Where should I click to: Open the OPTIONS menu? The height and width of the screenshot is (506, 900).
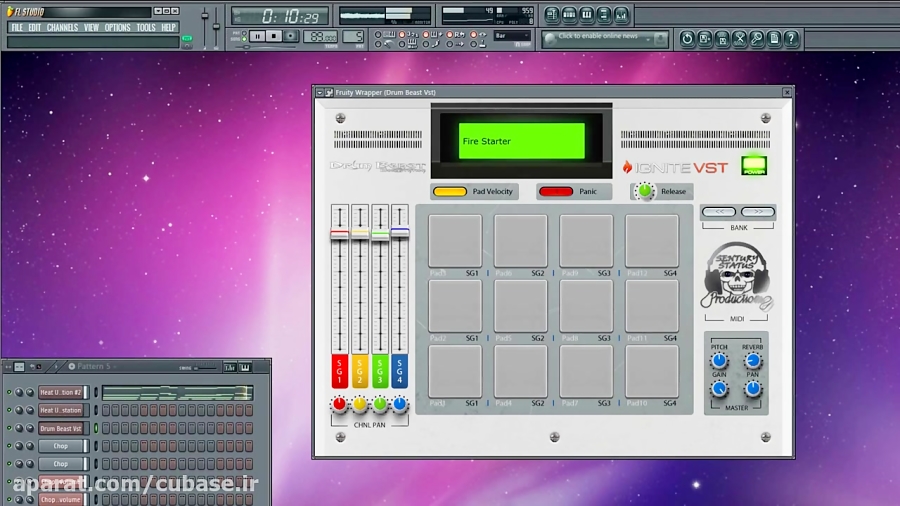coord(117,28)
